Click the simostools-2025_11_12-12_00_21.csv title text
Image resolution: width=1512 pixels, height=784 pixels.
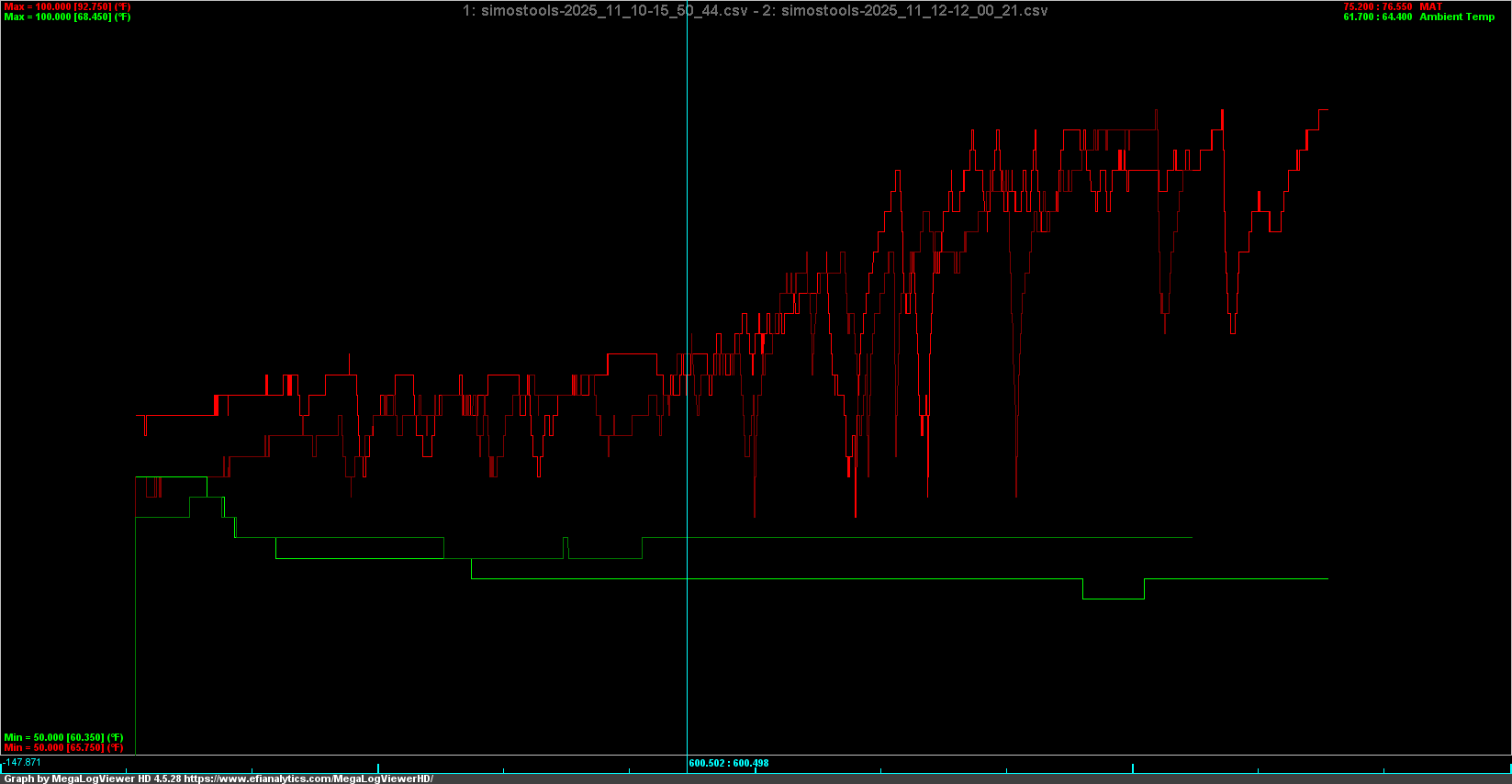[914, 11]
